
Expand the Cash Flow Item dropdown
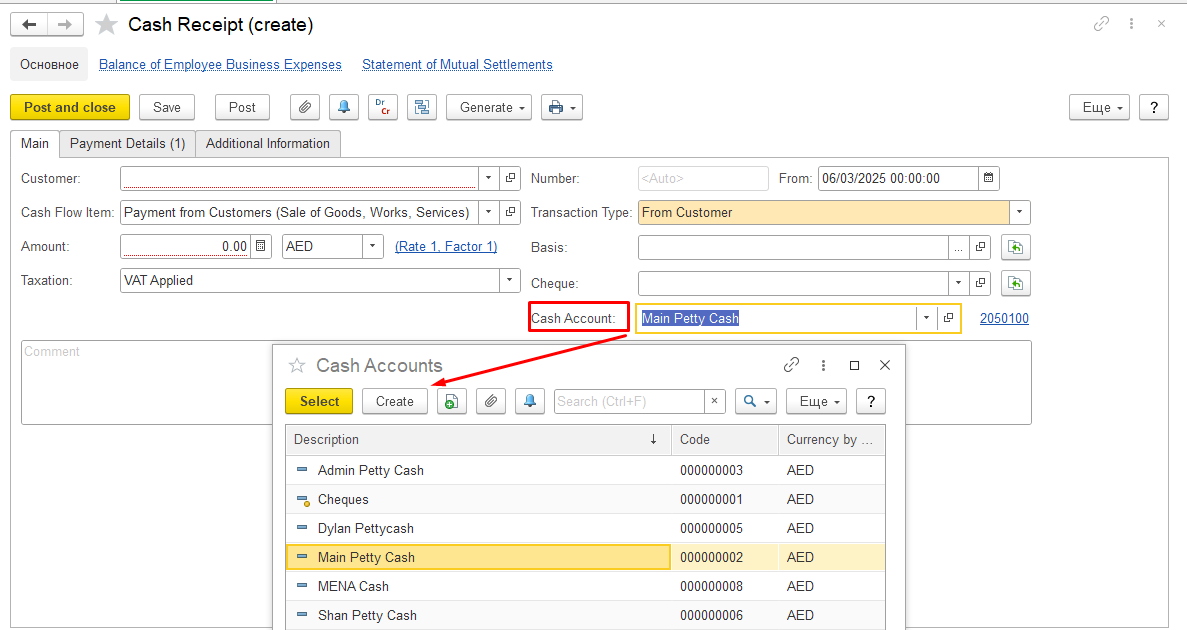[488, 213]
